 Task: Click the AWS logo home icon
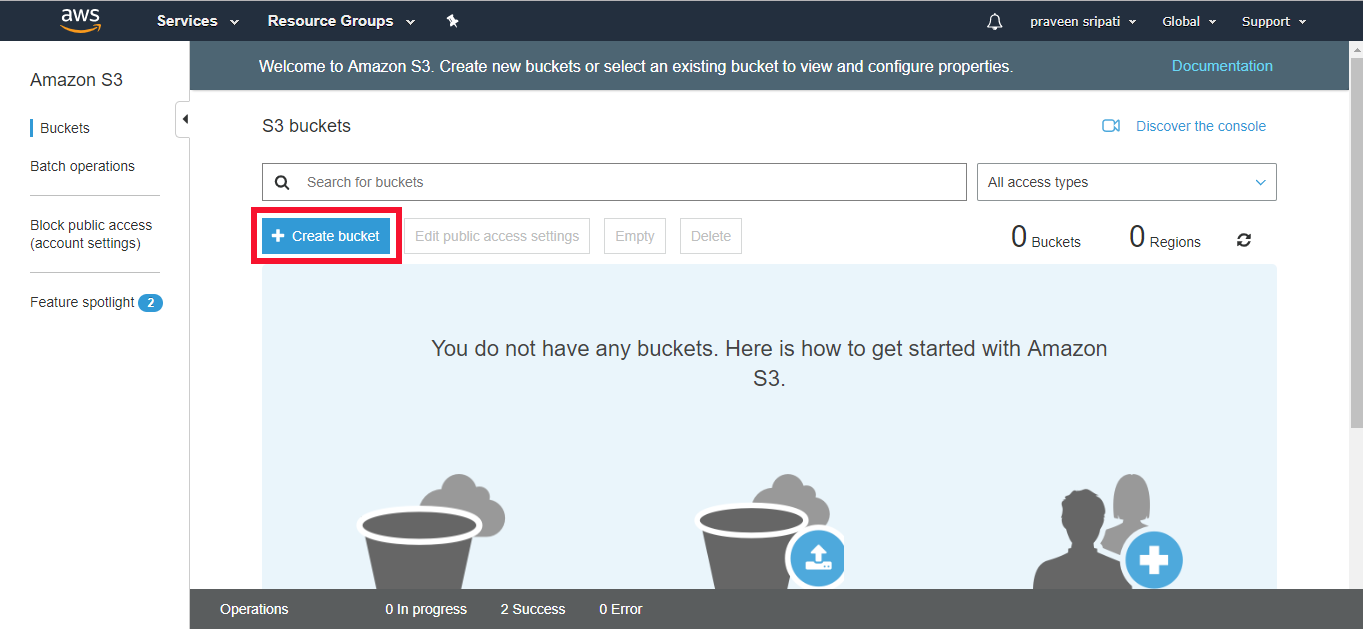(x=80, y=20)
